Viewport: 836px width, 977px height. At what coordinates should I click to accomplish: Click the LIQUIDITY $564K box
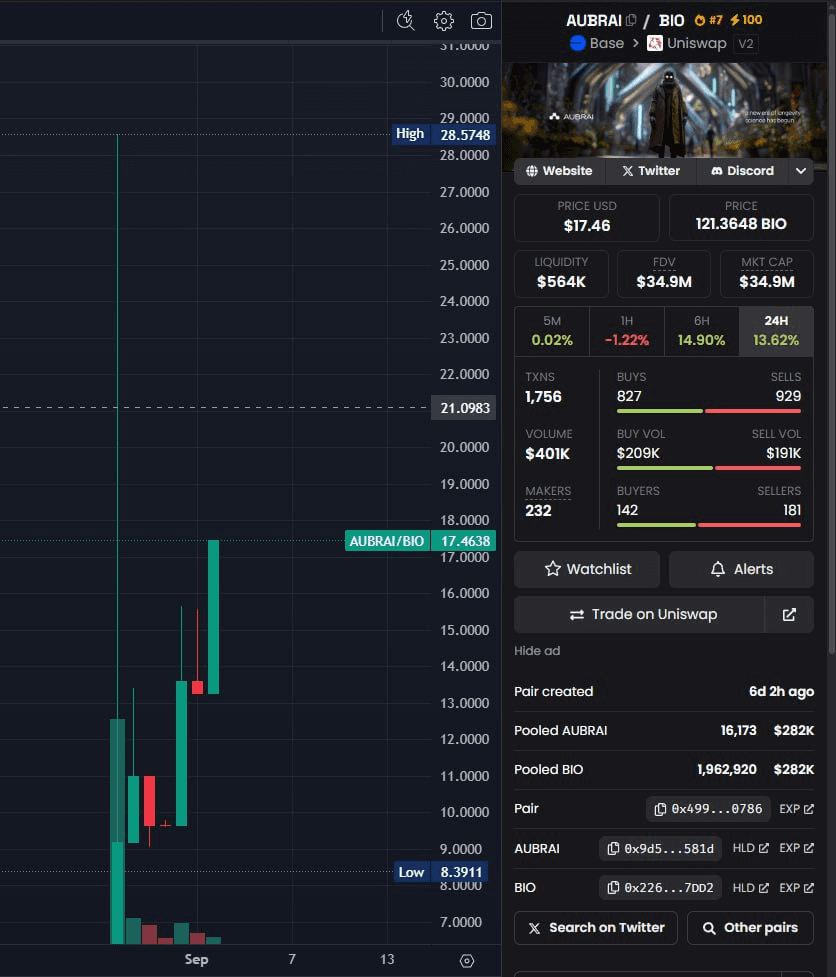point(561,274)
